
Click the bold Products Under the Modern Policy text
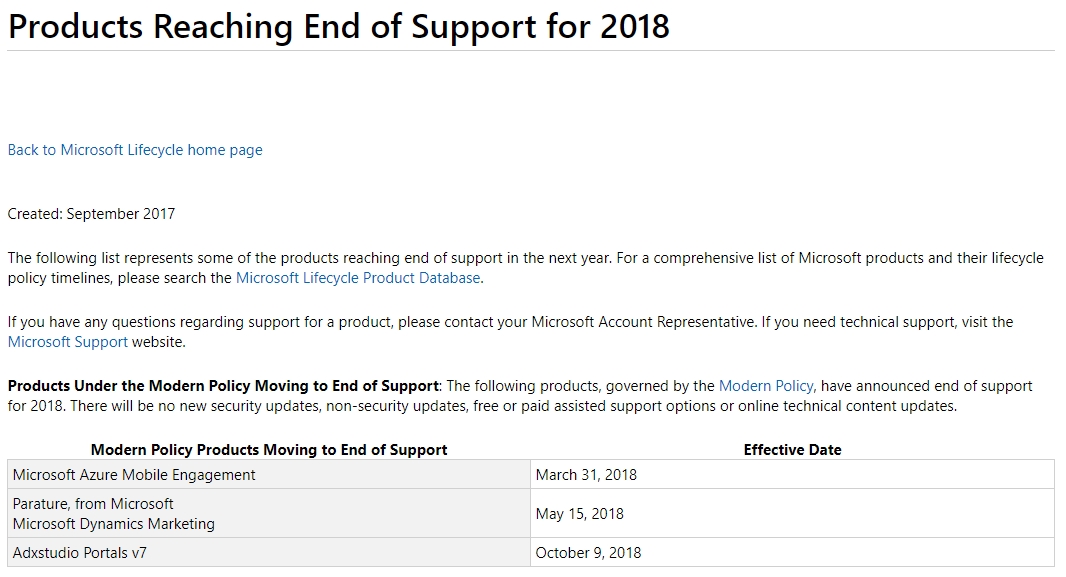point(223,386)
